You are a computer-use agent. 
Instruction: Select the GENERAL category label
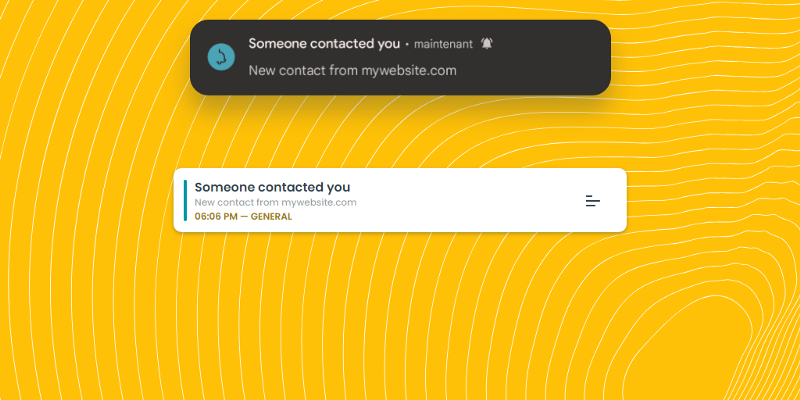pos(271,216)
